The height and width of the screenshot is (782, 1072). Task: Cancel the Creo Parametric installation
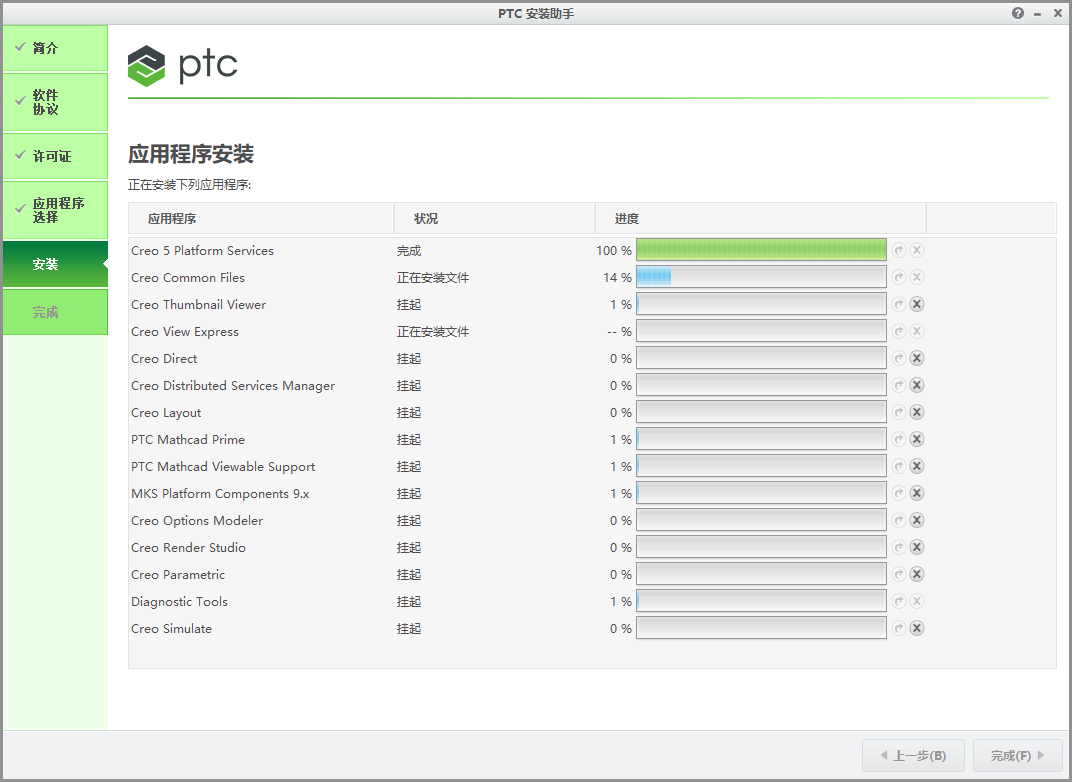(917, 574)
